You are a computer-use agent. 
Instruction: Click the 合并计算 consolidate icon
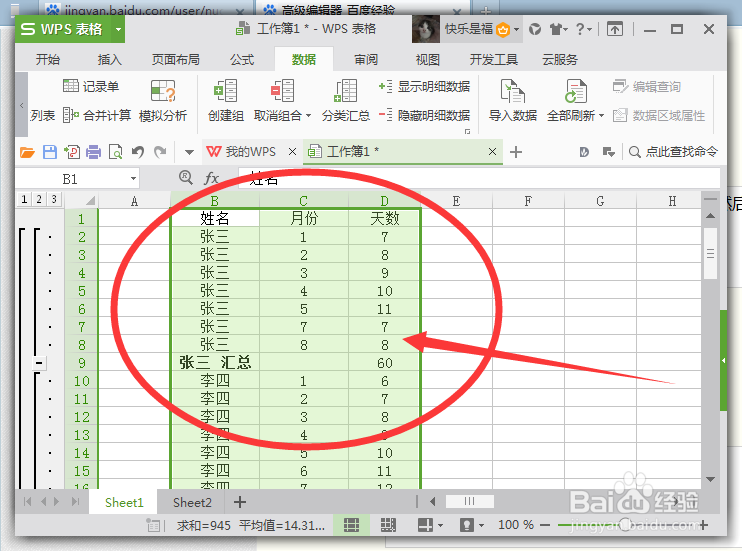pos(71,115)
